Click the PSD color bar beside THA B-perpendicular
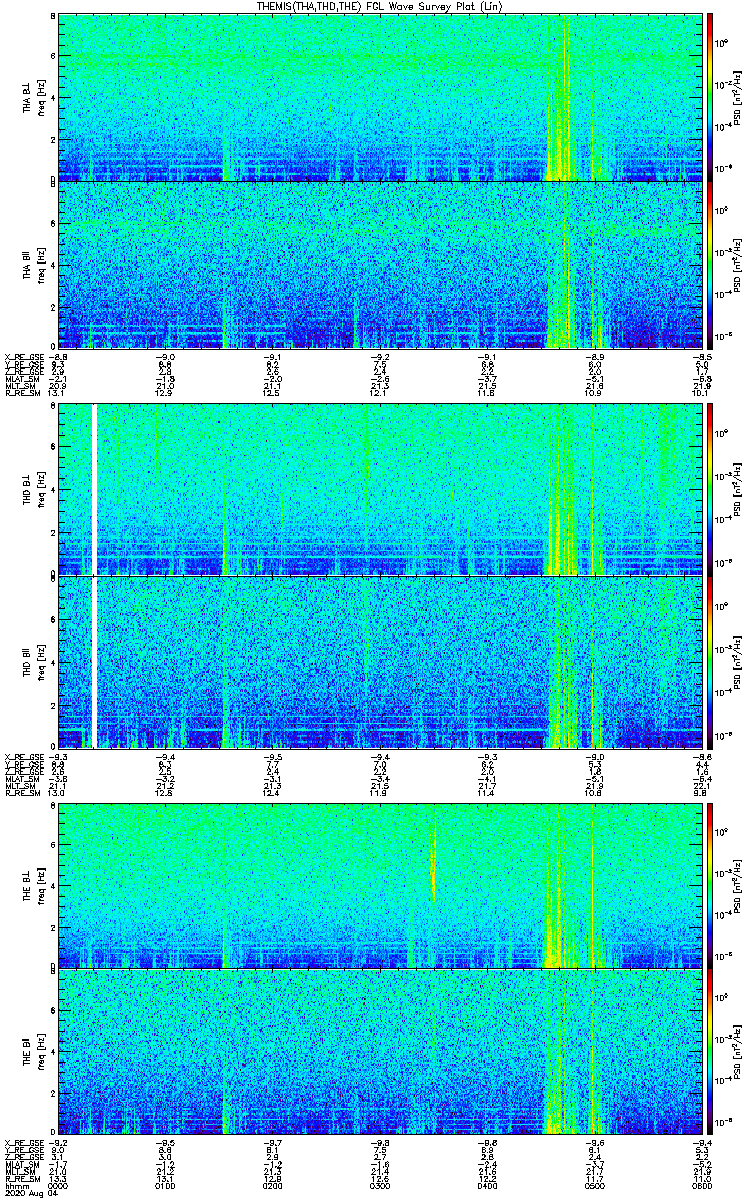750x1200 pixels. point(710,97)
